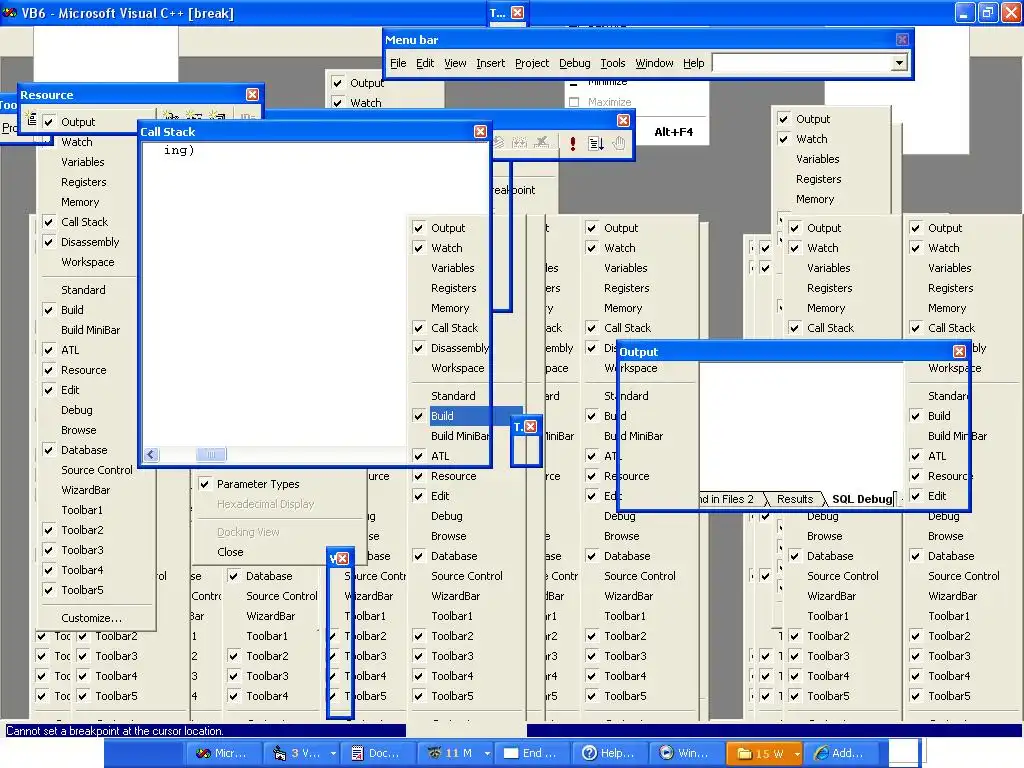Image resolution: width=1024 pixels, height=768 pixels.
Task: Close the small T window beside highlighted Build
Action: 530,426
